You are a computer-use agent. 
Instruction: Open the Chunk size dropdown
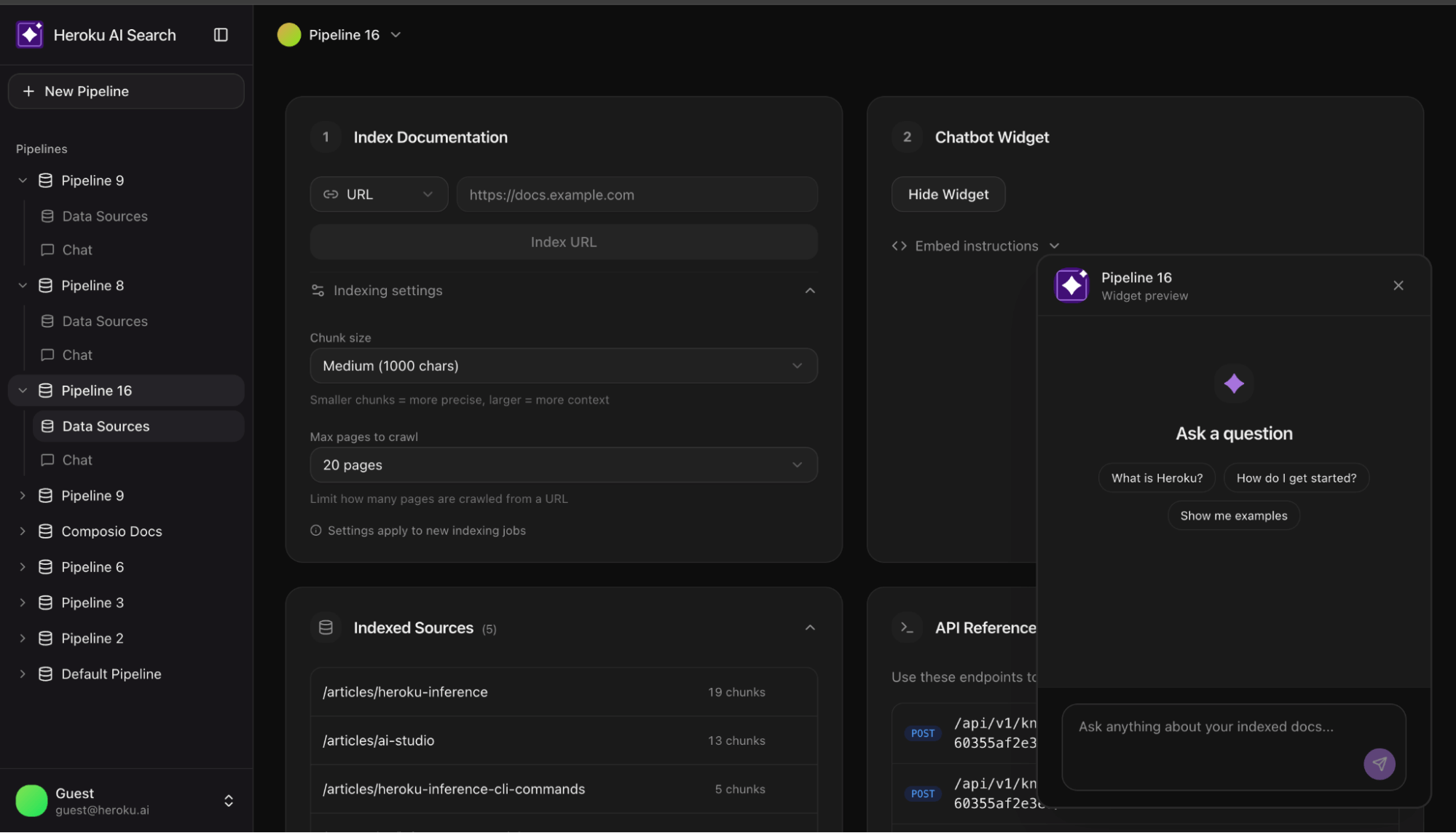563,366
